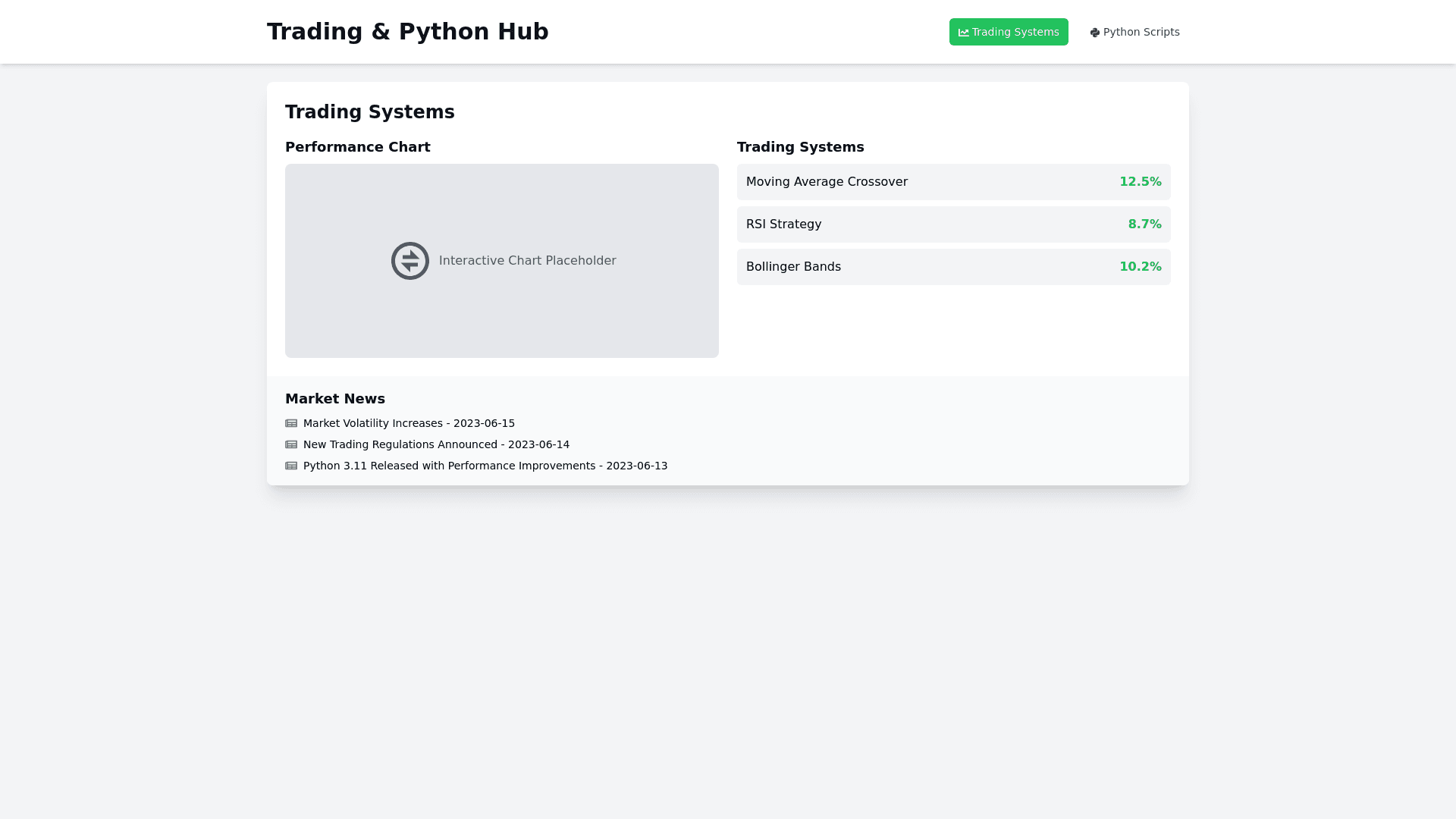Click the Python logo icon in navigation
Screen dimensions: 1456x819
coord(1094,33)
